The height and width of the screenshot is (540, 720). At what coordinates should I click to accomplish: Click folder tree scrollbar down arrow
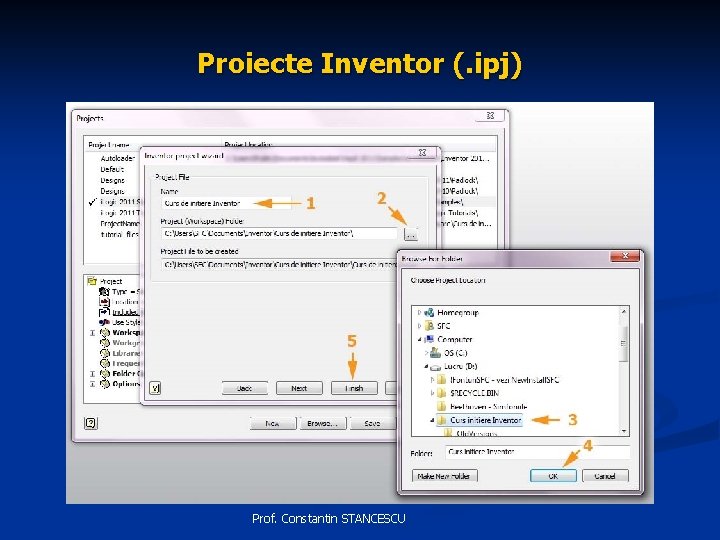click(624, 431)
